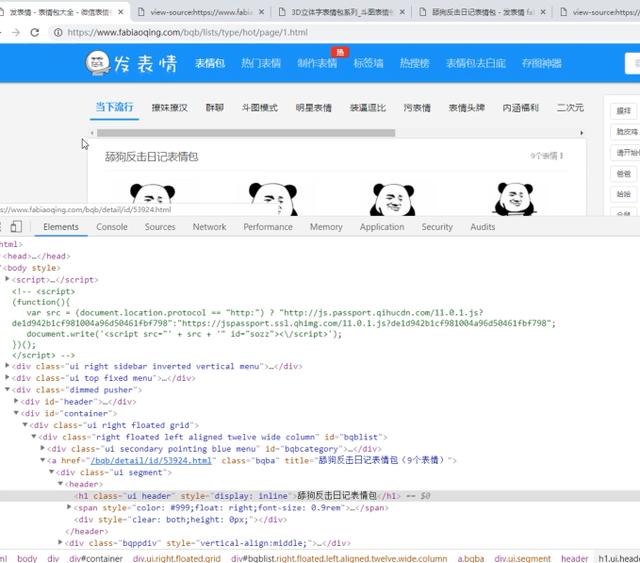This screenshot has width=640, height=563.
Task: Click the site search box in header
Action: (x=632, y=63)
